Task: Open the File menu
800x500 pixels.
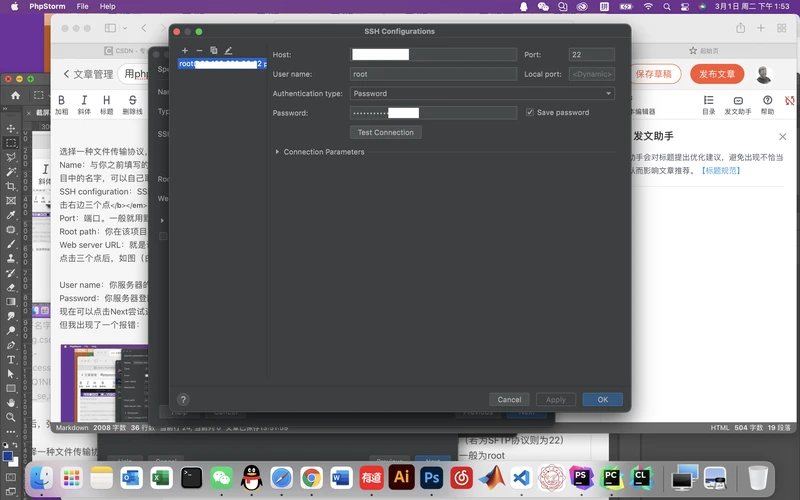Action: (83, 6)
